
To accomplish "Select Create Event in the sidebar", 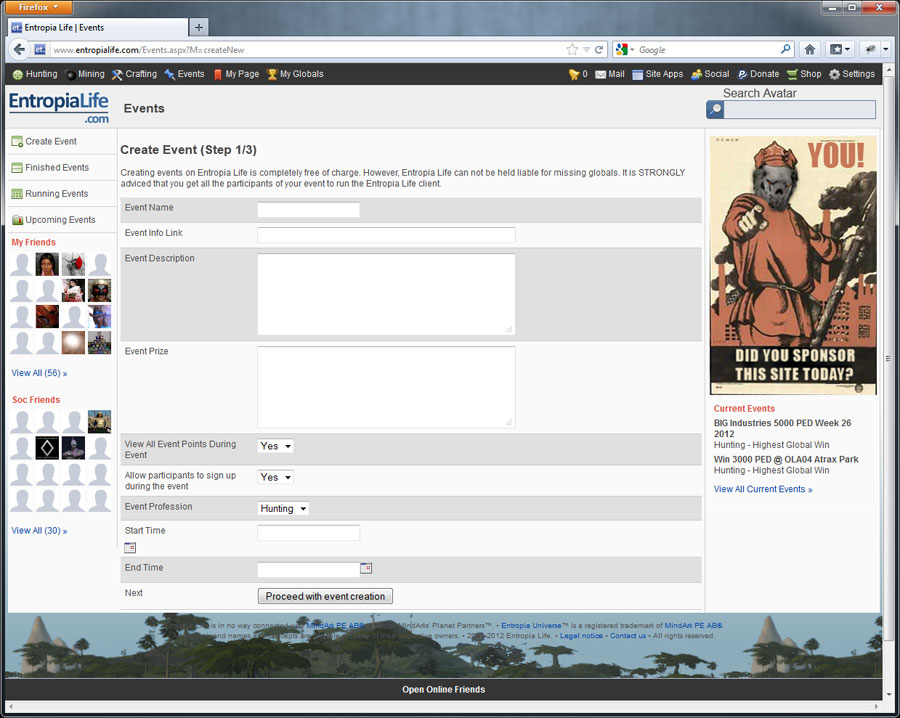I will coord(44,141).
